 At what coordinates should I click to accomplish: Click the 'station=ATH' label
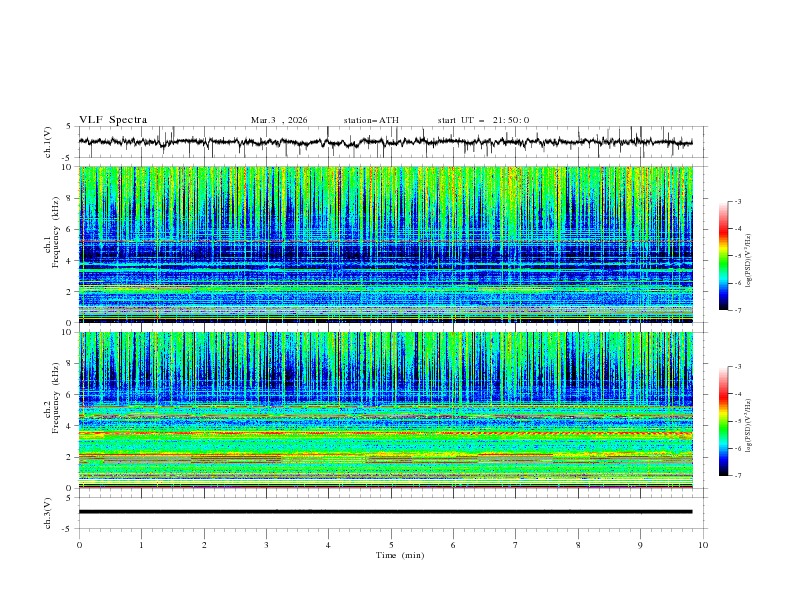tap(371, 120)
